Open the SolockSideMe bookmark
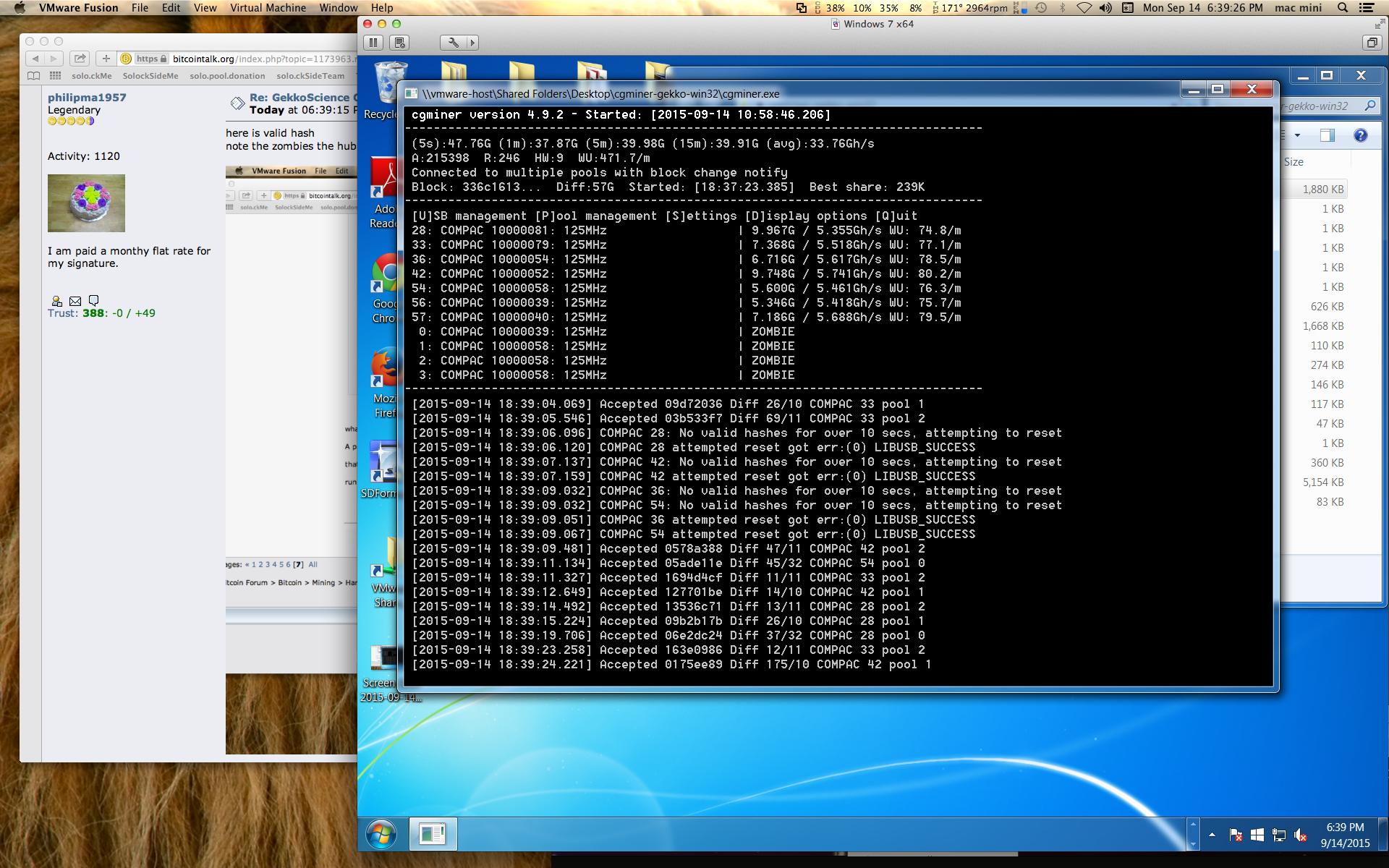The image size is (1389, 868). pyautogui.click(x=150, y=75)
